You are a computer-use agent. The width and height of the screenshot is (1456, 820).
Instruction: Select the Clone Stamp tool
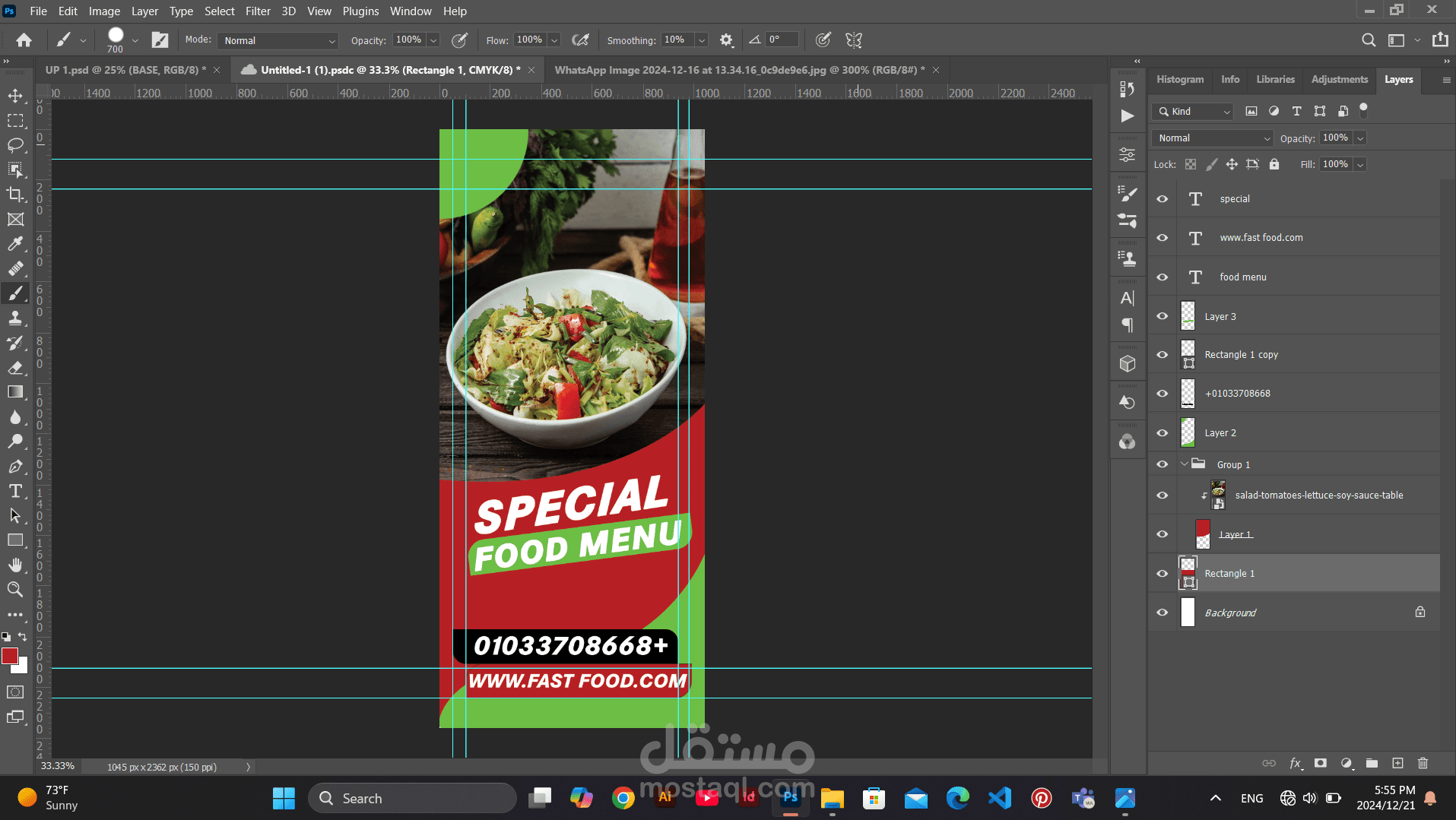pos(15,318)
